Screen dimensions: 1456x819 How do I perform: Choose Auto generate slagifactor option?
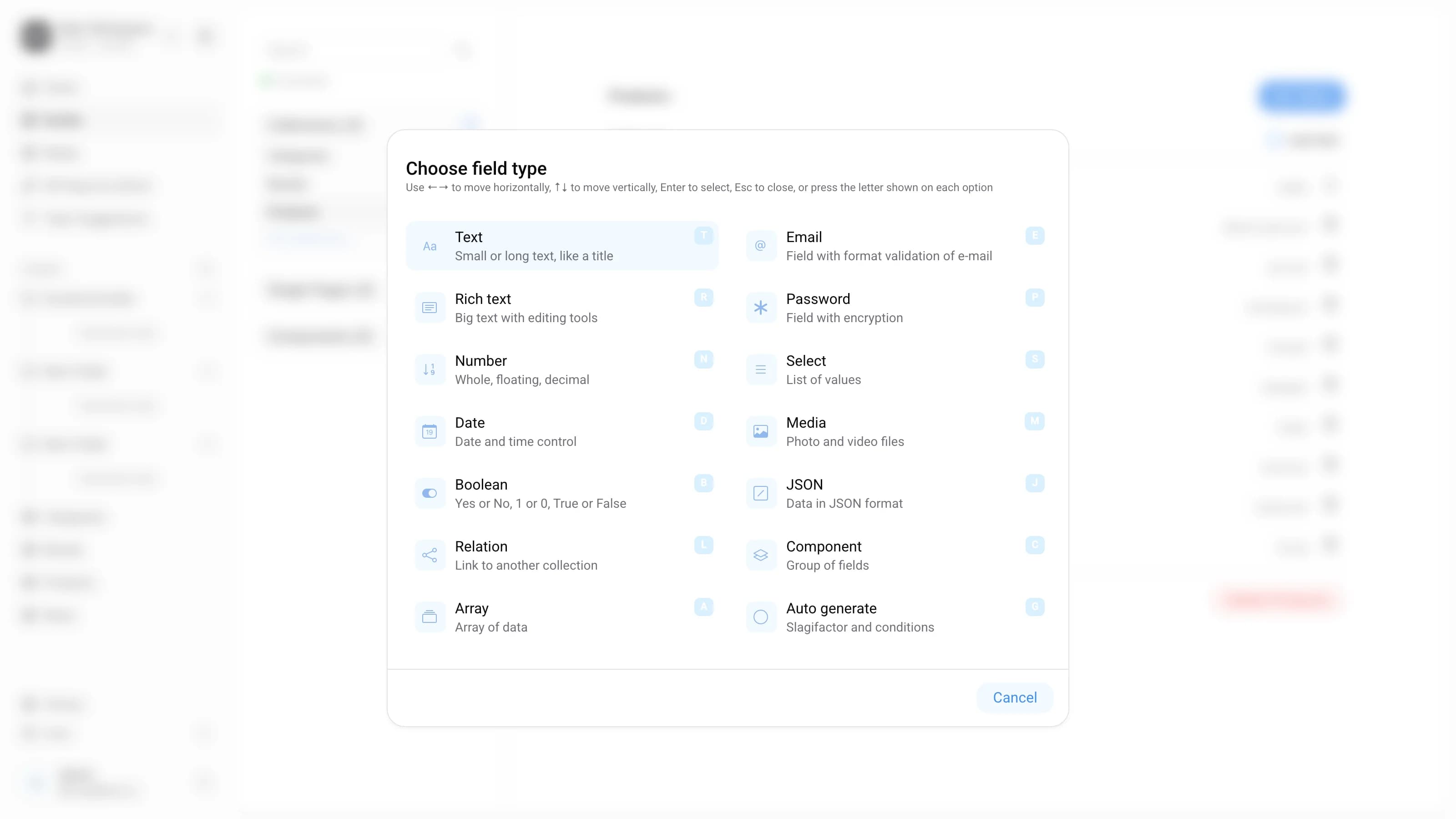894,617
